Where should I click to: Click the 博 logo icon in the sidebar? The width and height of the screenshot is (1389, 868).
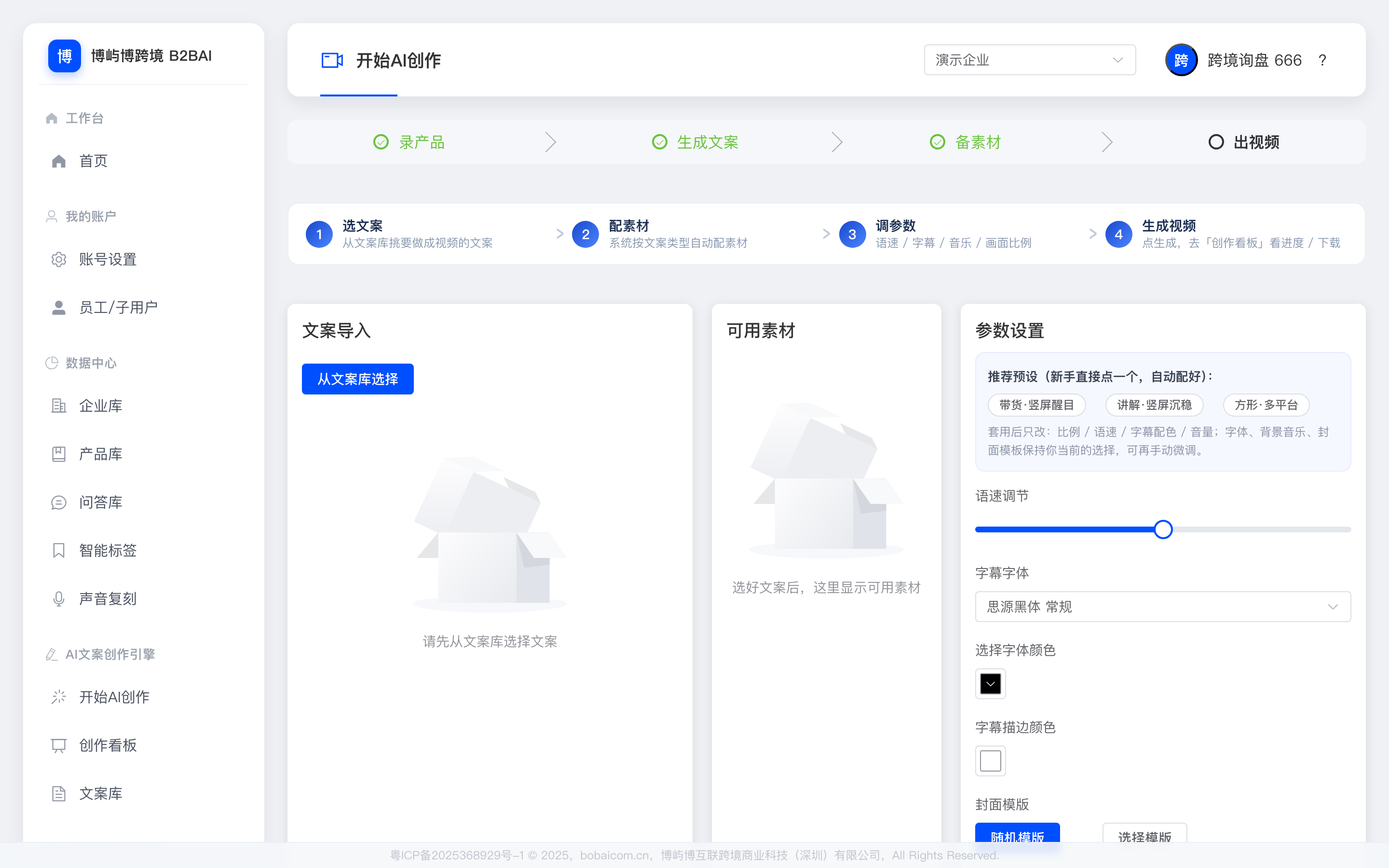coord(64,55)
